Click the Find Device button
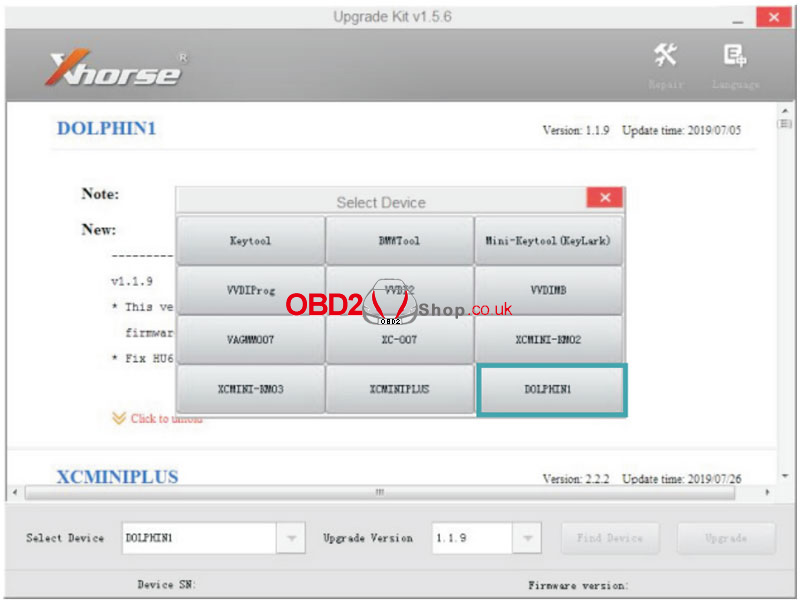Viewport: 800px width, 603px height. tap(610, 538)
